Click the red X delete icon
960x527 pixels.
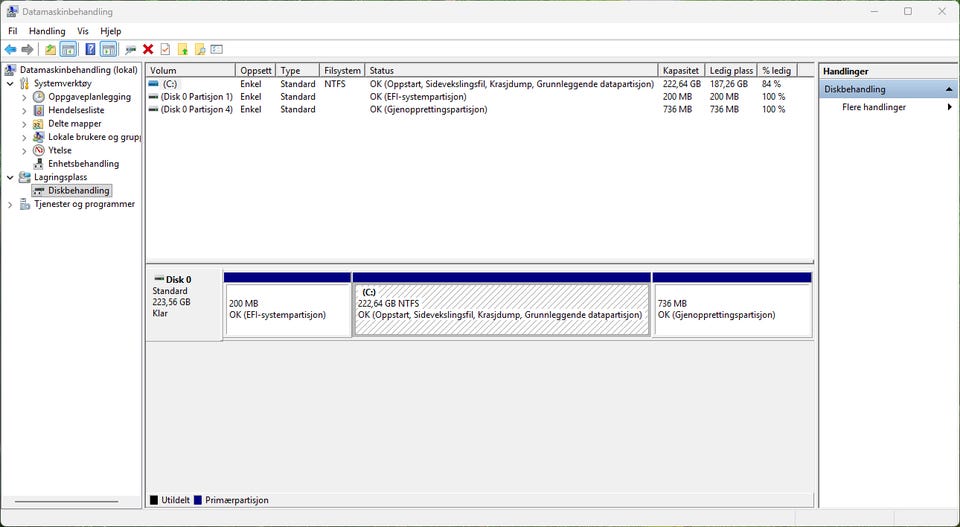point(148,50)
